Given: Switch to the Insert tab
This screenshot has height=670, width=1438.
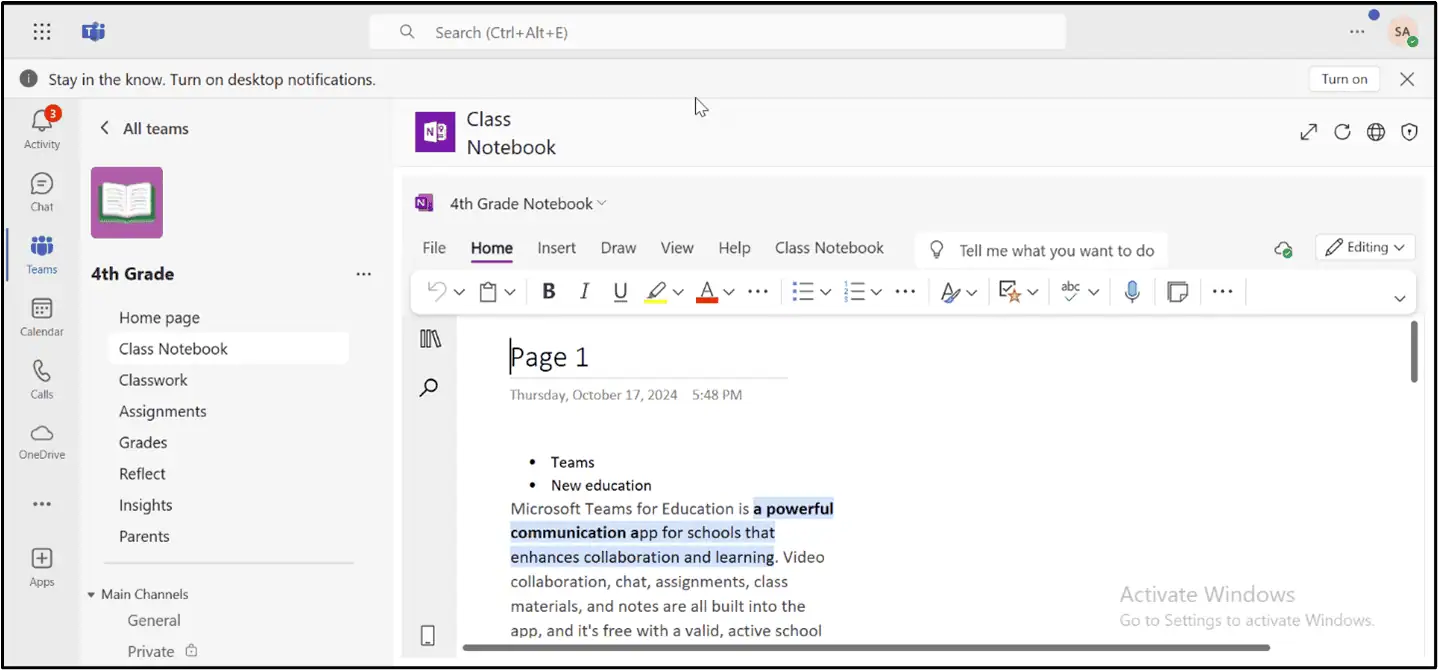Looking at the screenshot, I should coord(556,247).
